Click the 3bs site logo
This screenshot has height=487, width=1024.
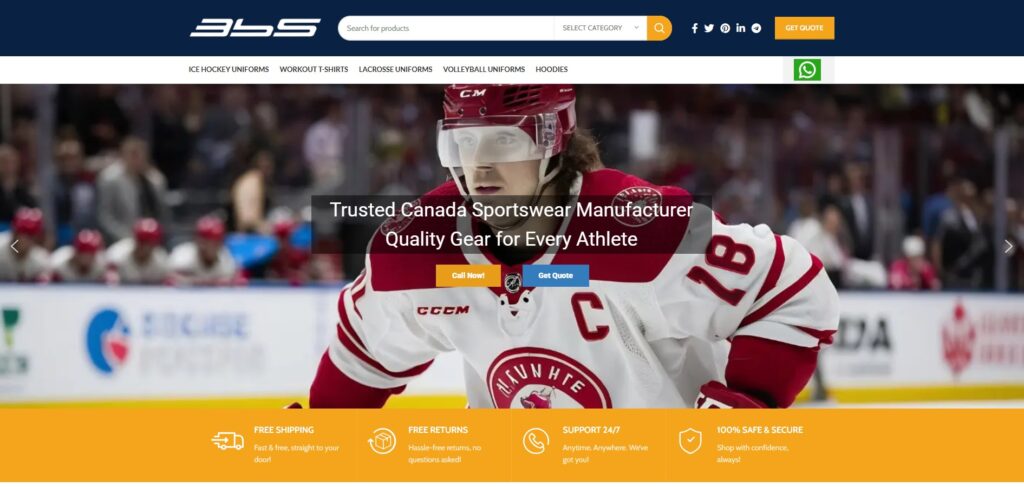point(255,28)
